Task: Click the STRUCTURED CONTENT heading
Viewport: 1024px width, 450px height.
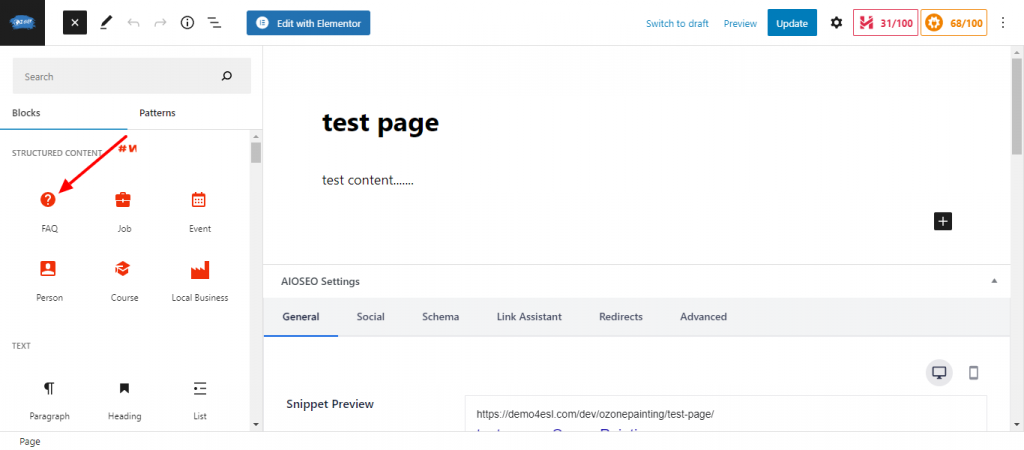Action: [x=57, y=153]
